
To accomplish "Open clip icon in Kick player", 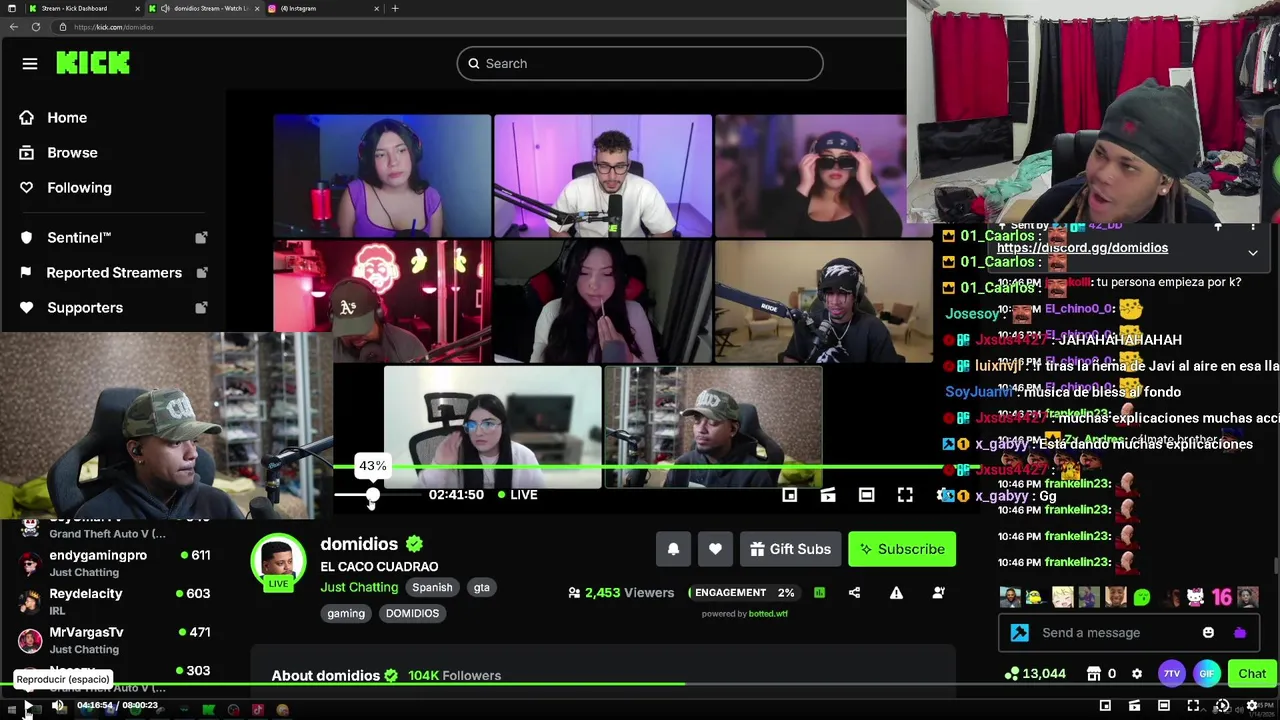I will 828,495.
